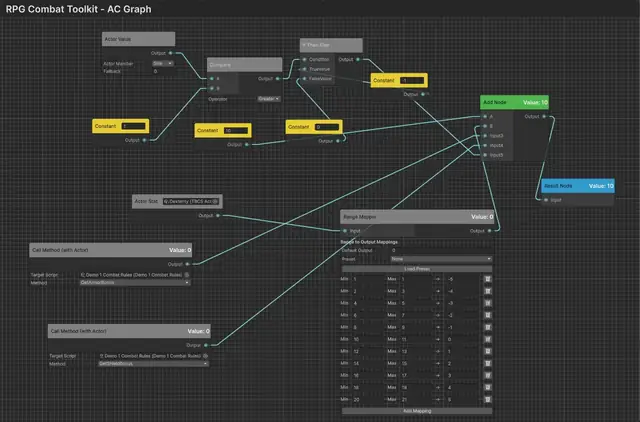Open the Compare Operator dropdown set to Greater
The height and width of the screenshot is (422, 640).
point(269,99)
